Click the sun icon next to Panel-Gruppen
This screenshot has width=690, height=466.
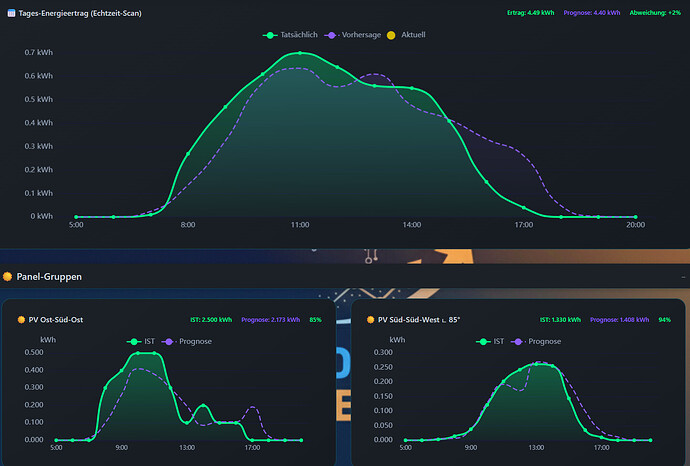tap(8, 276)
